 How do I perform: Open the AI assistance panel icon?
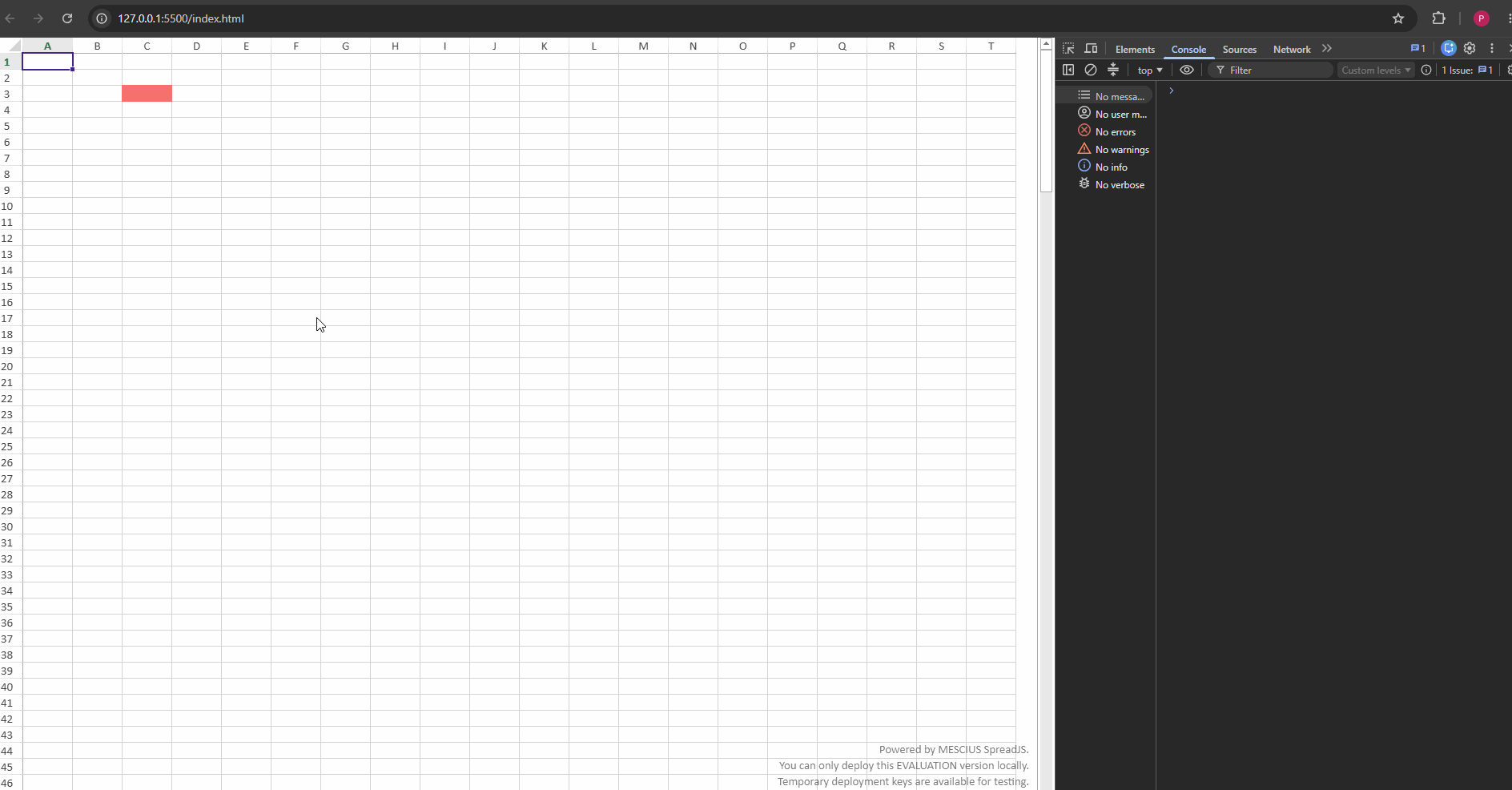pos(1448,48)
